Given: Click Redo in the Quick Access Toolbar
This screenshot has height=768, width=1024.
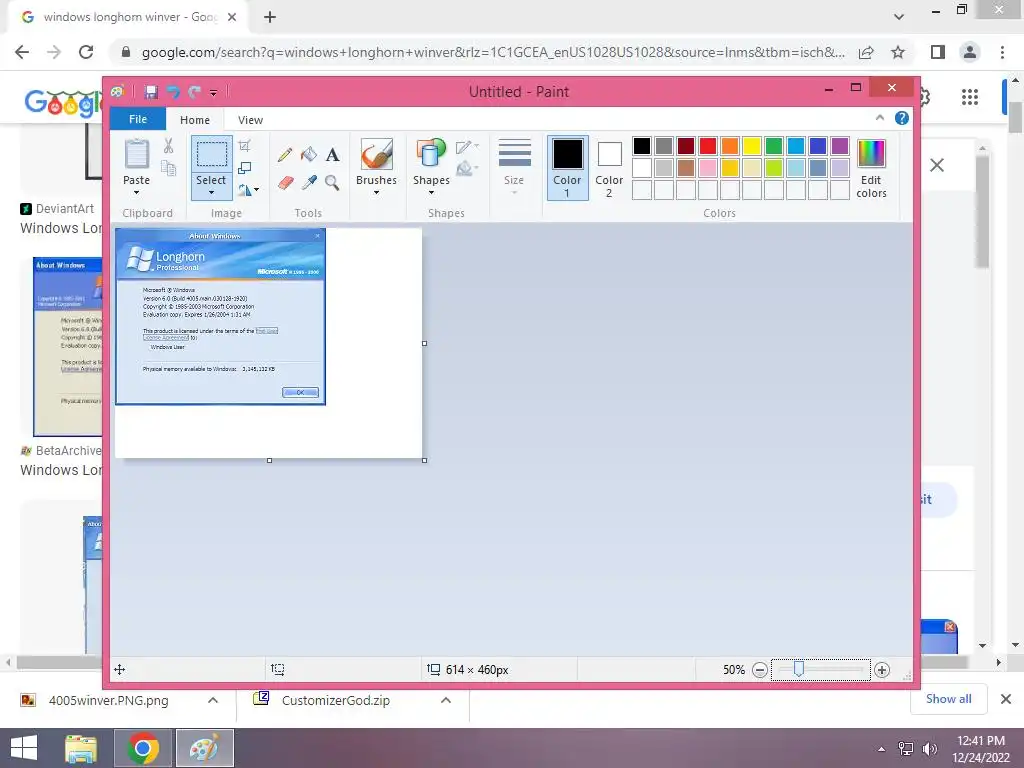Looking at the screenshot, I should (x=194, y=92).
